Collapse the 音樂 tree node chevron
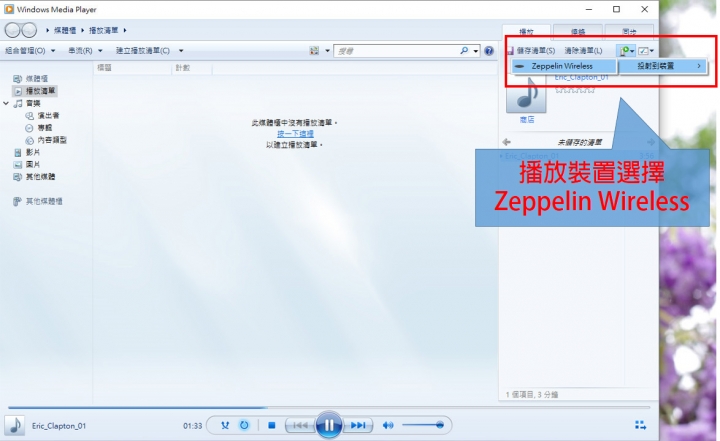 click(x=6, y=103)
